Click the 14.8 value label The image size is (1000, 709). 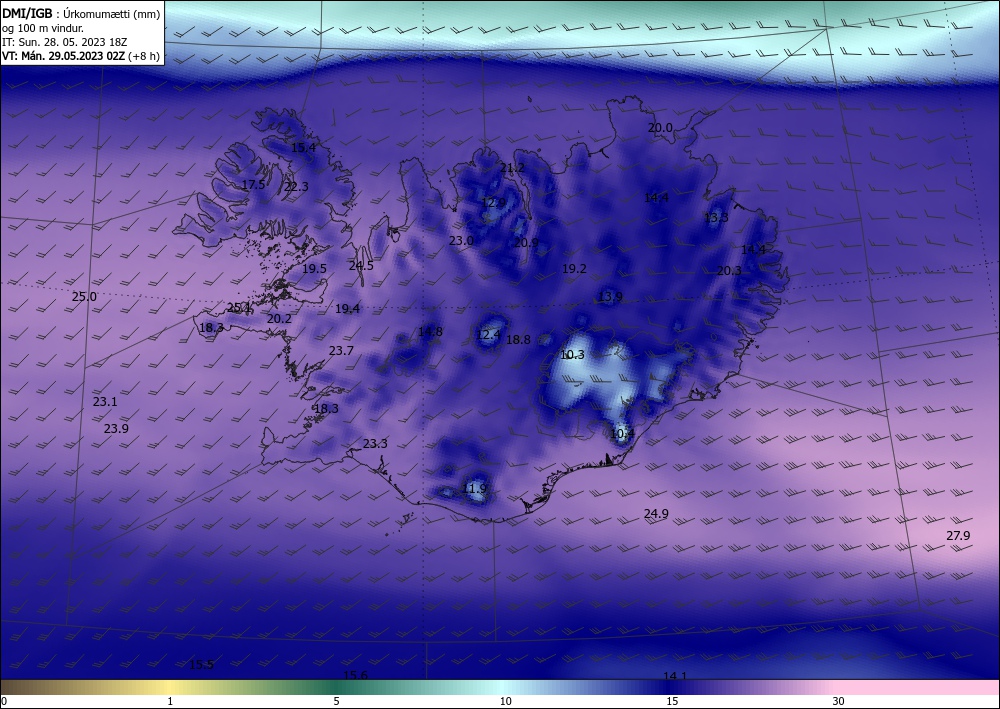point(430,332)
